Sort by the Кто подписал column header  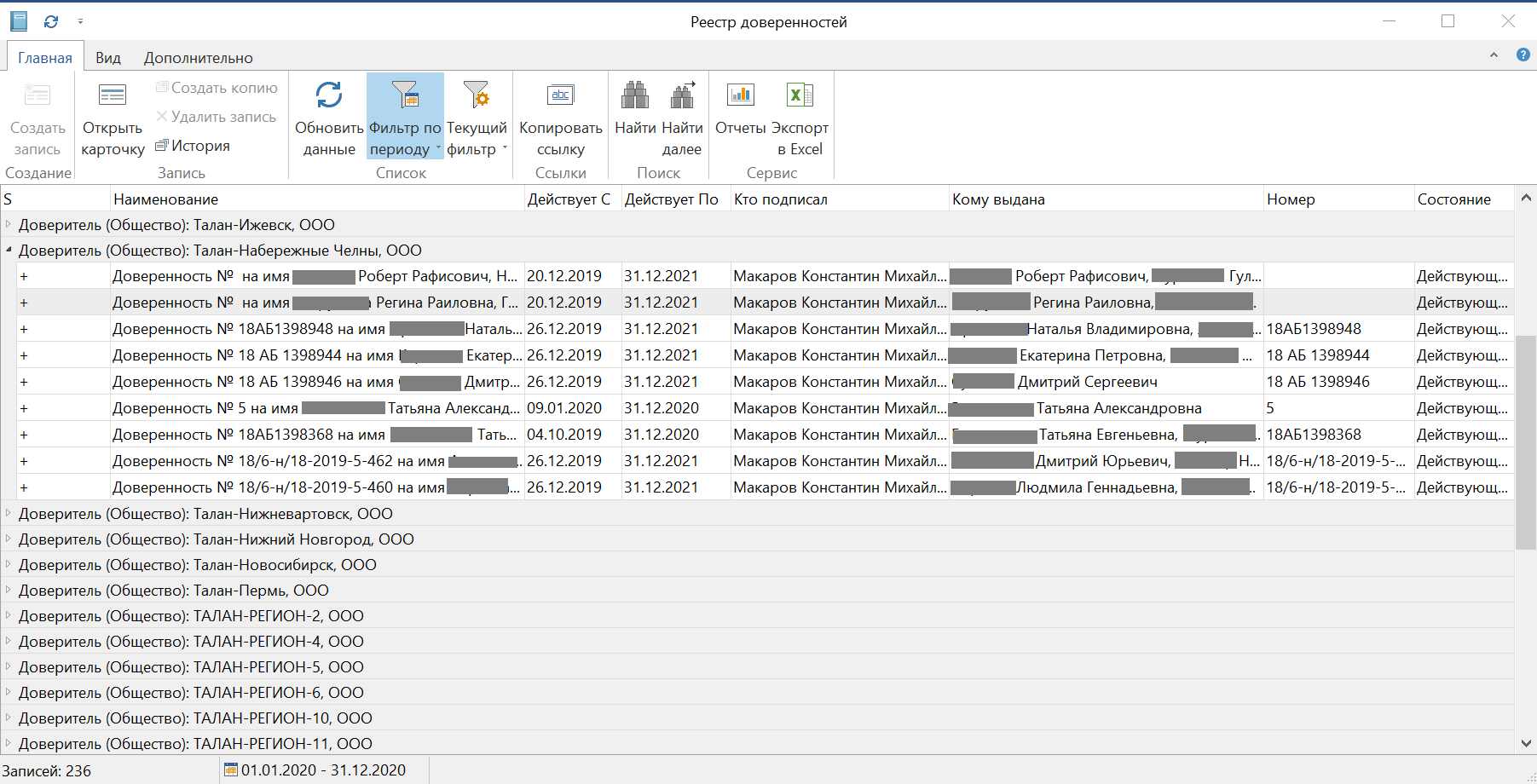coord(840,199)
